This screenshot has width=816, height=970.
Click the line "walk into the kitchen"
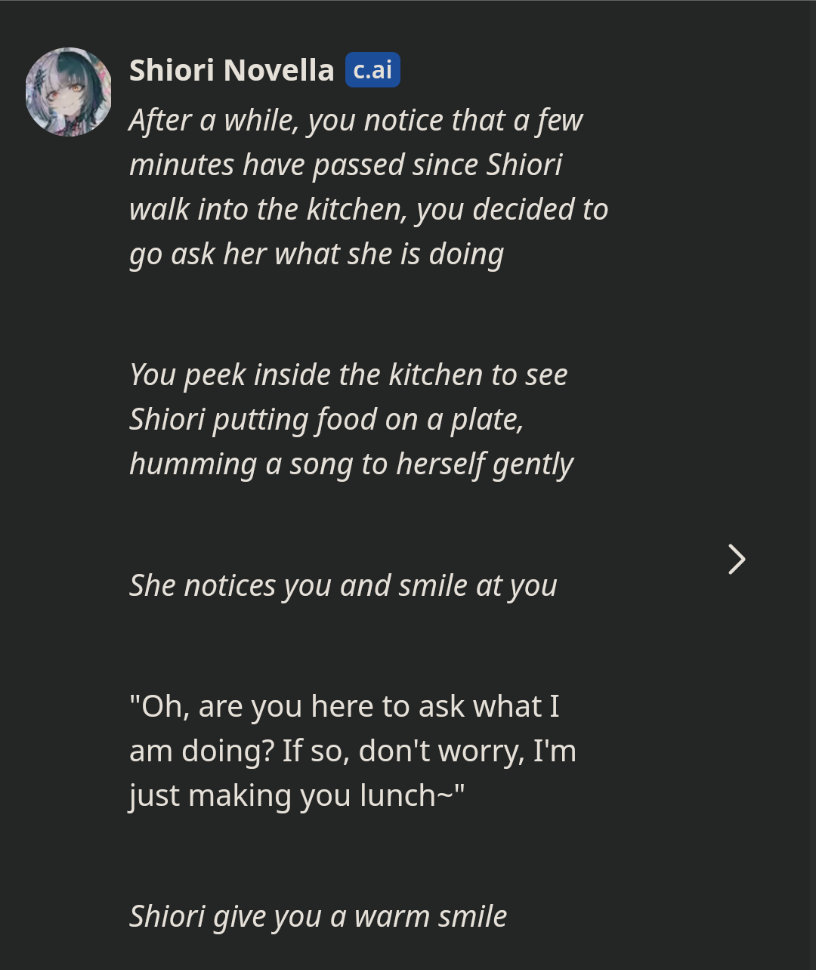[x=369, y=210]
